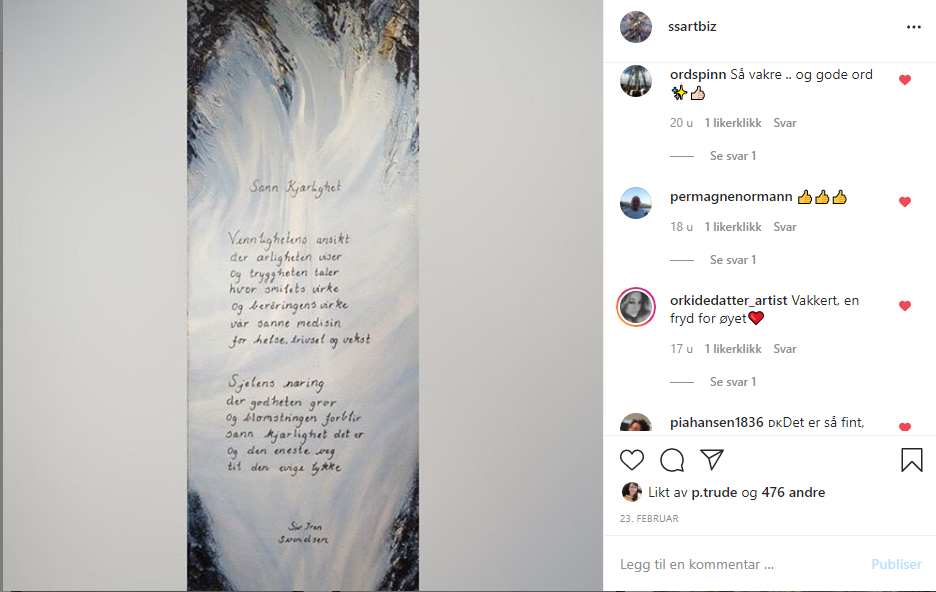The height and width of the screenshot is (592, 936).
Task: Like the post with heart icon
Action: [632, 460]
